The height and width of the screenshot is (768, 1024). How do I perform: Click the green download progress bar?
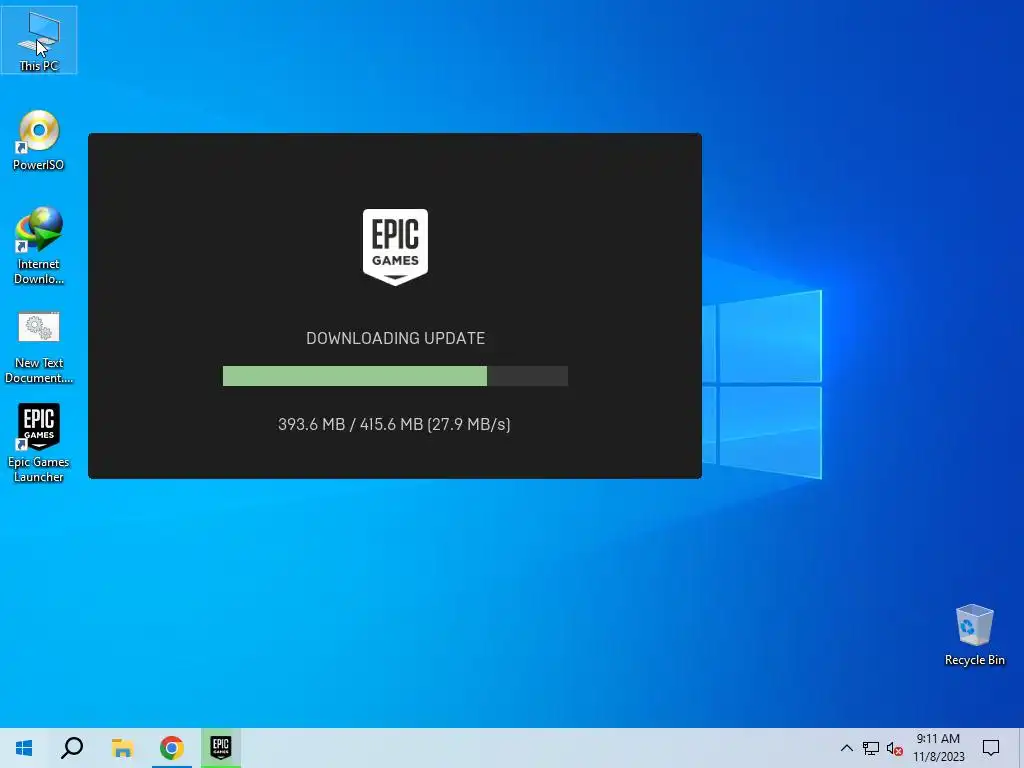click(x=395, y=376)
